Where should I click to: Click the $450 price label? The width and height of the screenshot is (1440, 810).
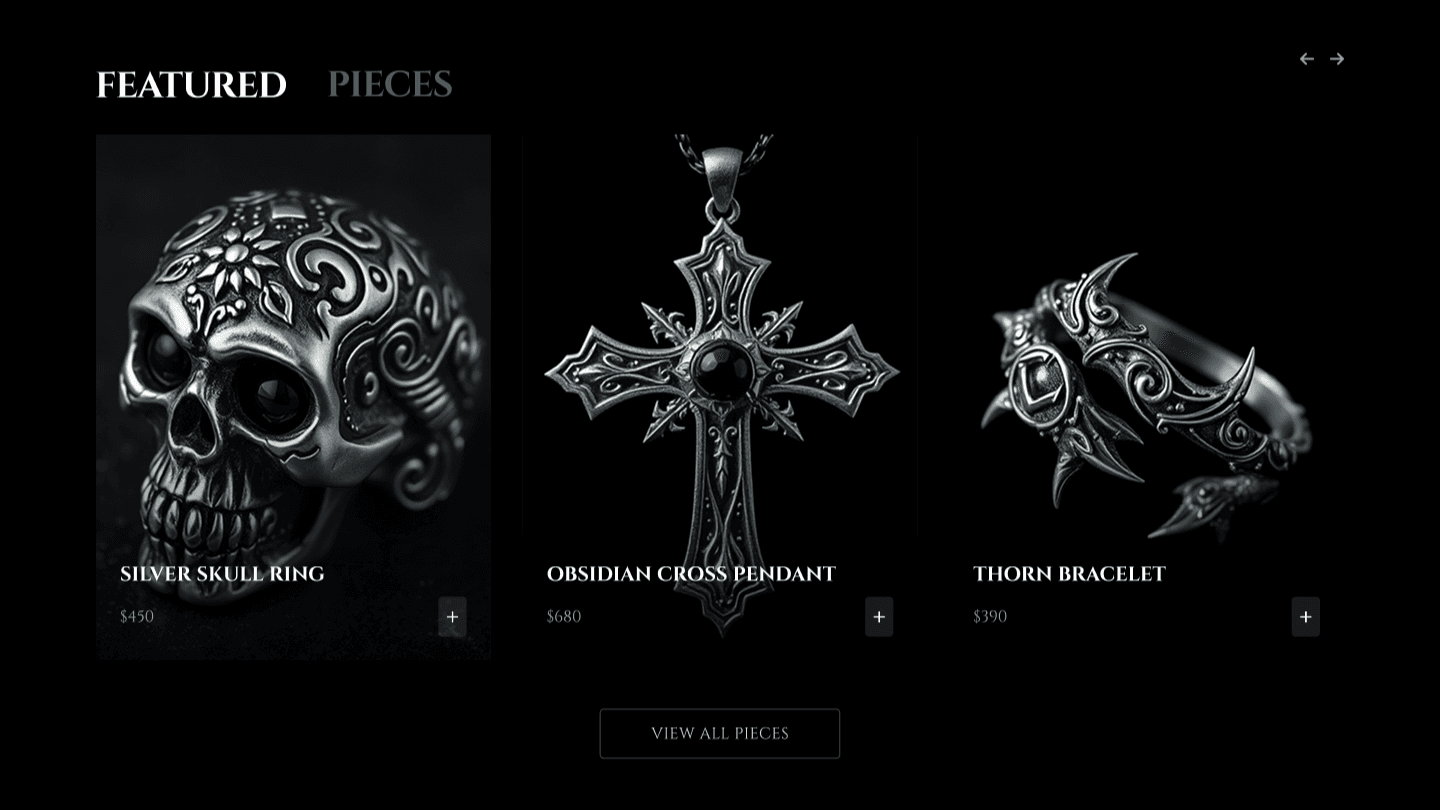(x=137, y=616)
